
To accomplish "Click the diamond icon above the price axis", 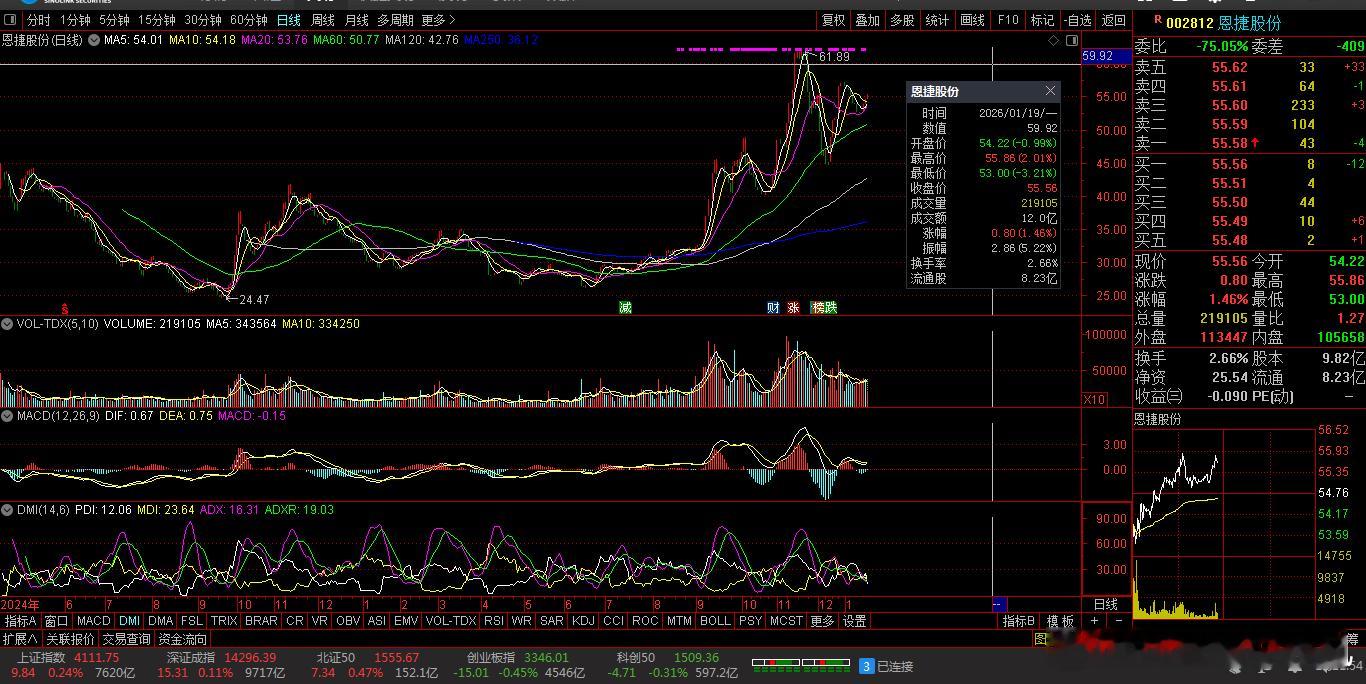I will click(x=1053, y=40).
